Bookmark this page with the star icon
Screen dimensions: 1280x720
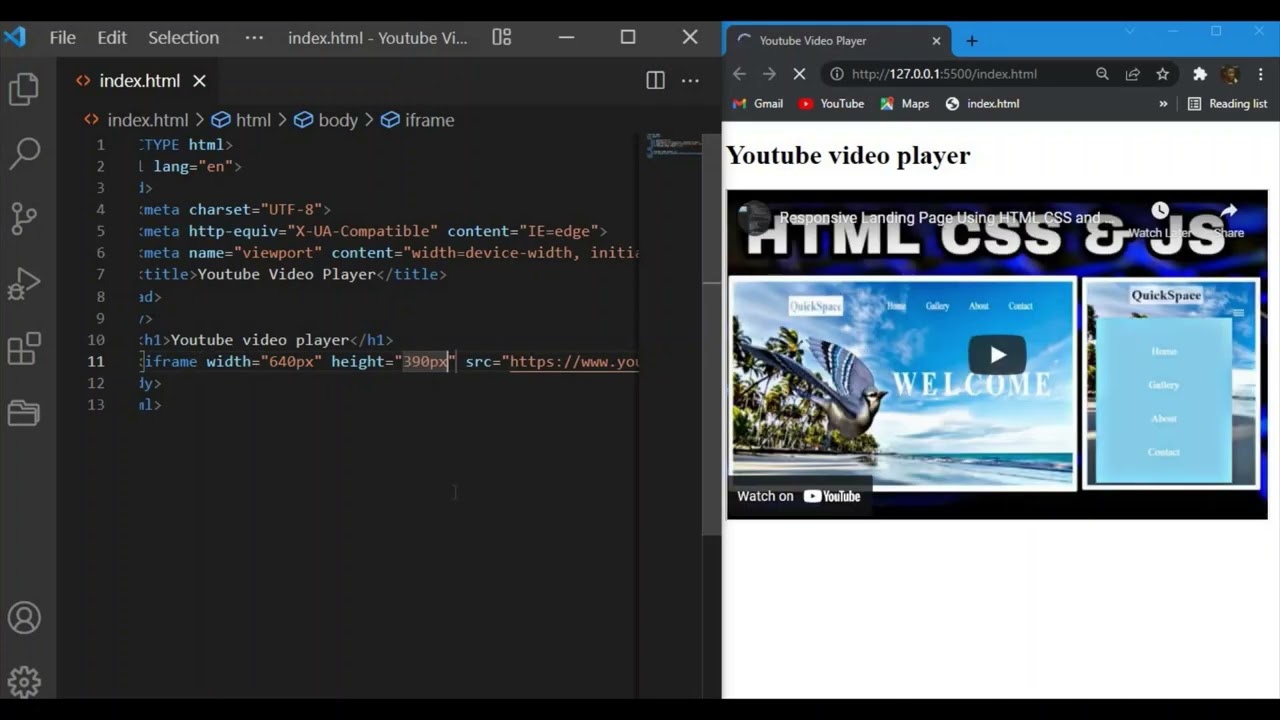click(x=1162, y=74)
